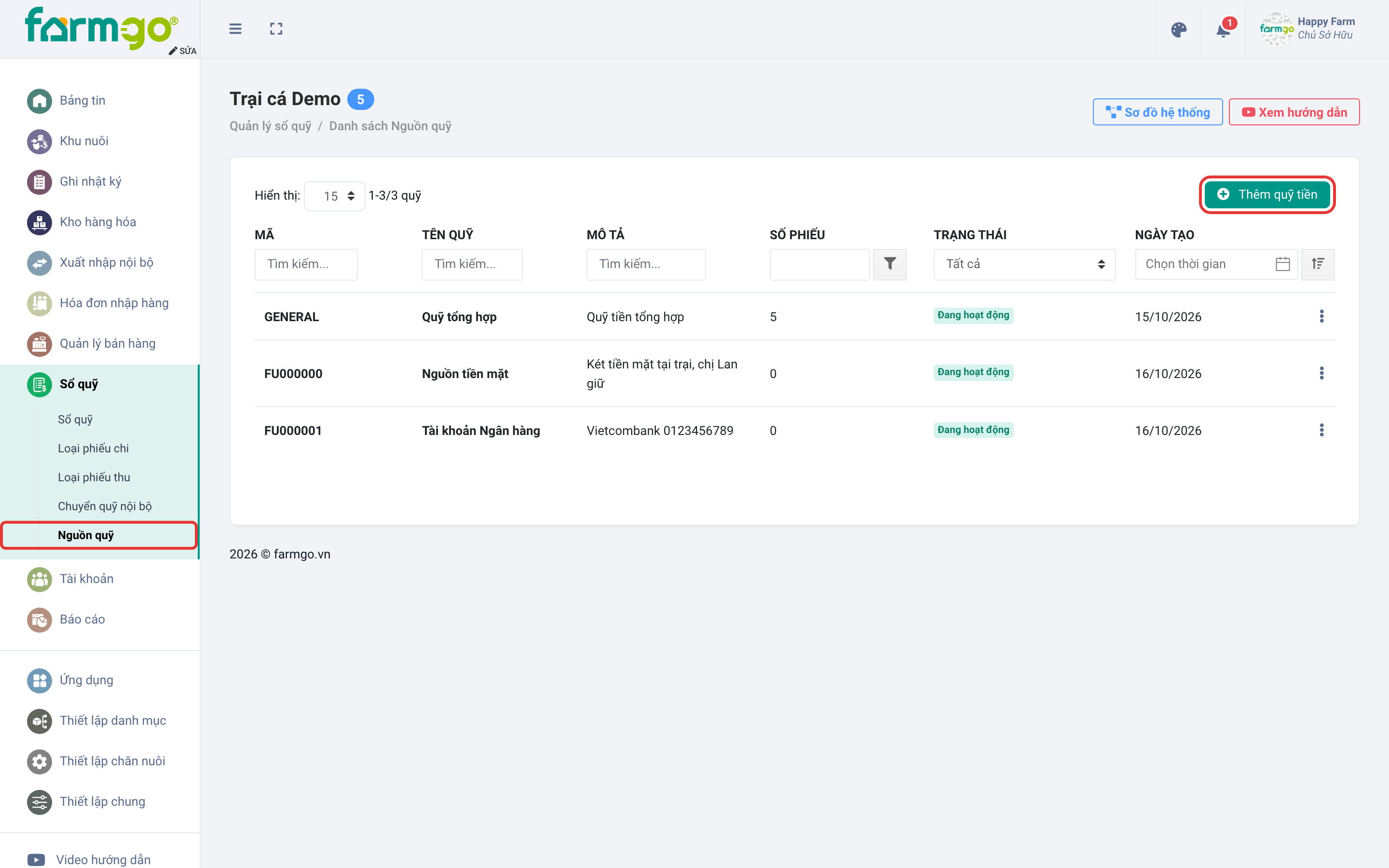Click the sort order icon beside date
This screenshot has width=1389, height=868.
click(1318, 264)
